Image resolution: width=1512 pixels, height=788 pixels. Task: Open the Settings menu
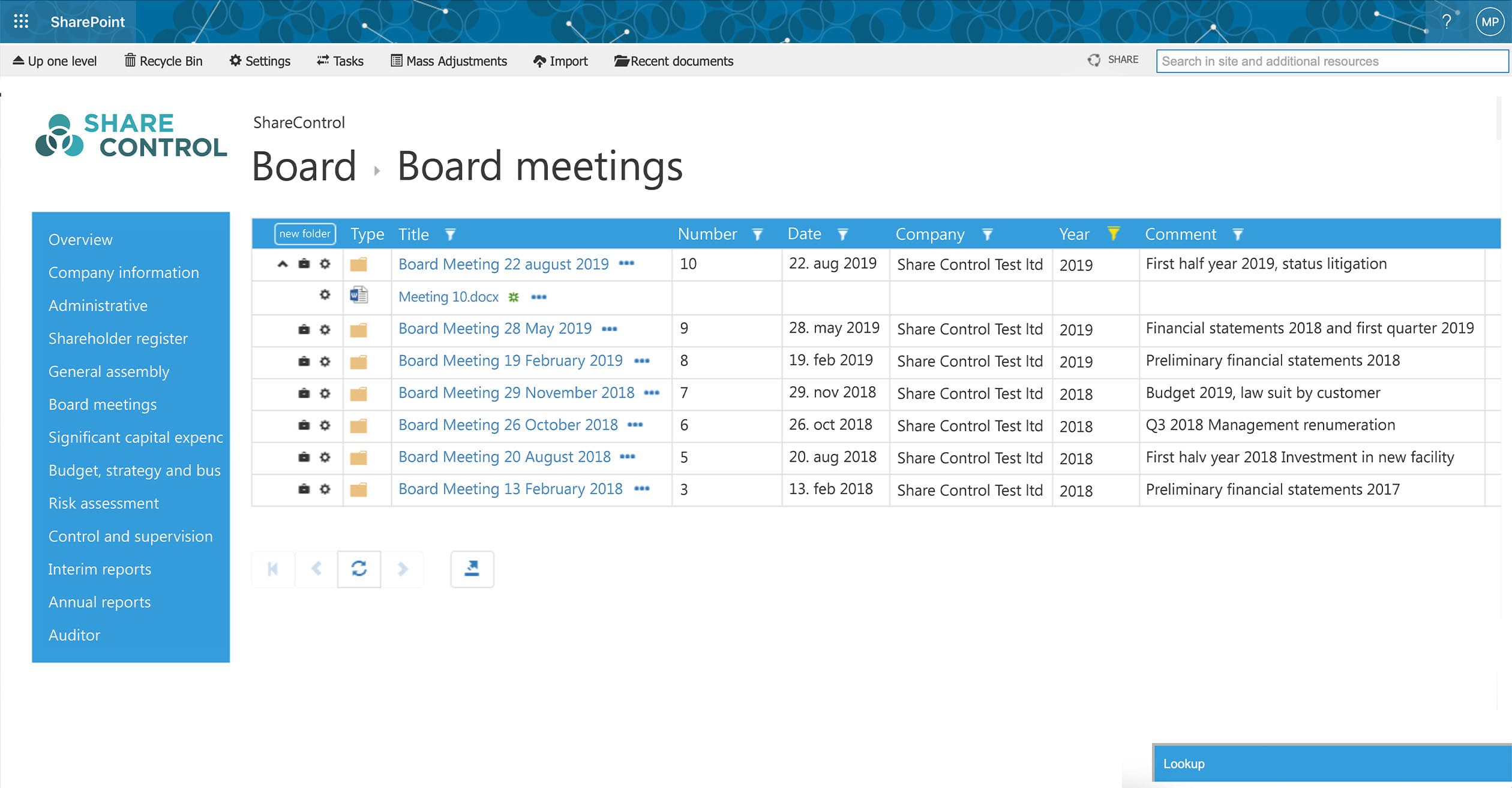pos(259,61)
